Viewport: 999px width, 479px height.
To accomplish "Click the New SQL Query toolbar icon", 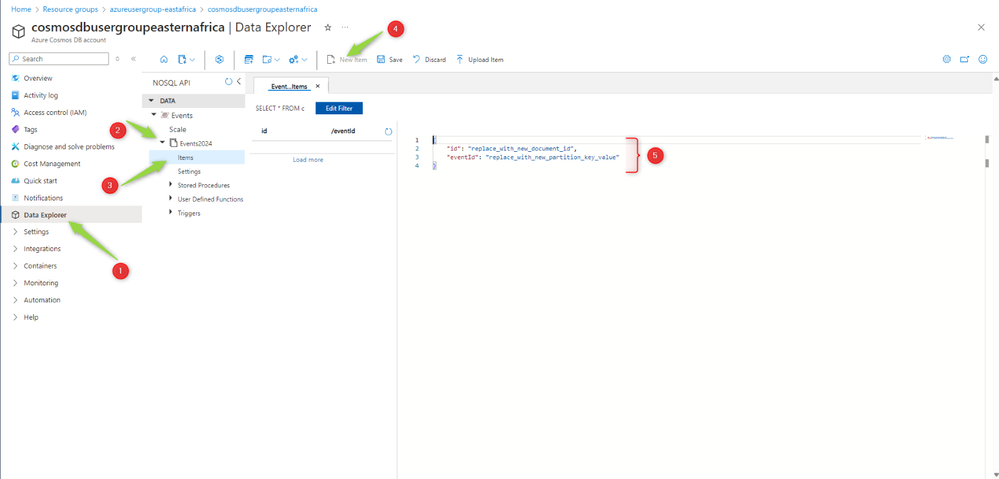I will pyautogui.click(x=249, y=59).
